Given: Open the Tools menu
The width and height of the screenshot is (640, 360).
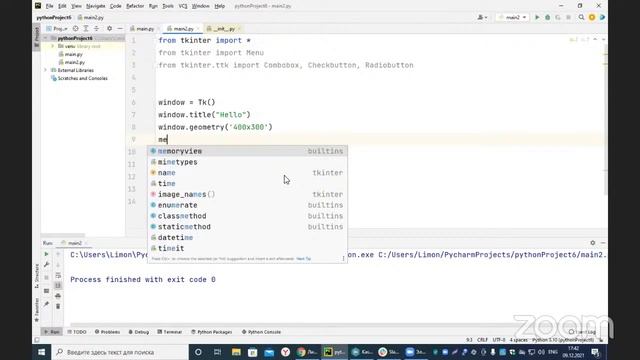Looking at the screenshot, I should 168,6.
